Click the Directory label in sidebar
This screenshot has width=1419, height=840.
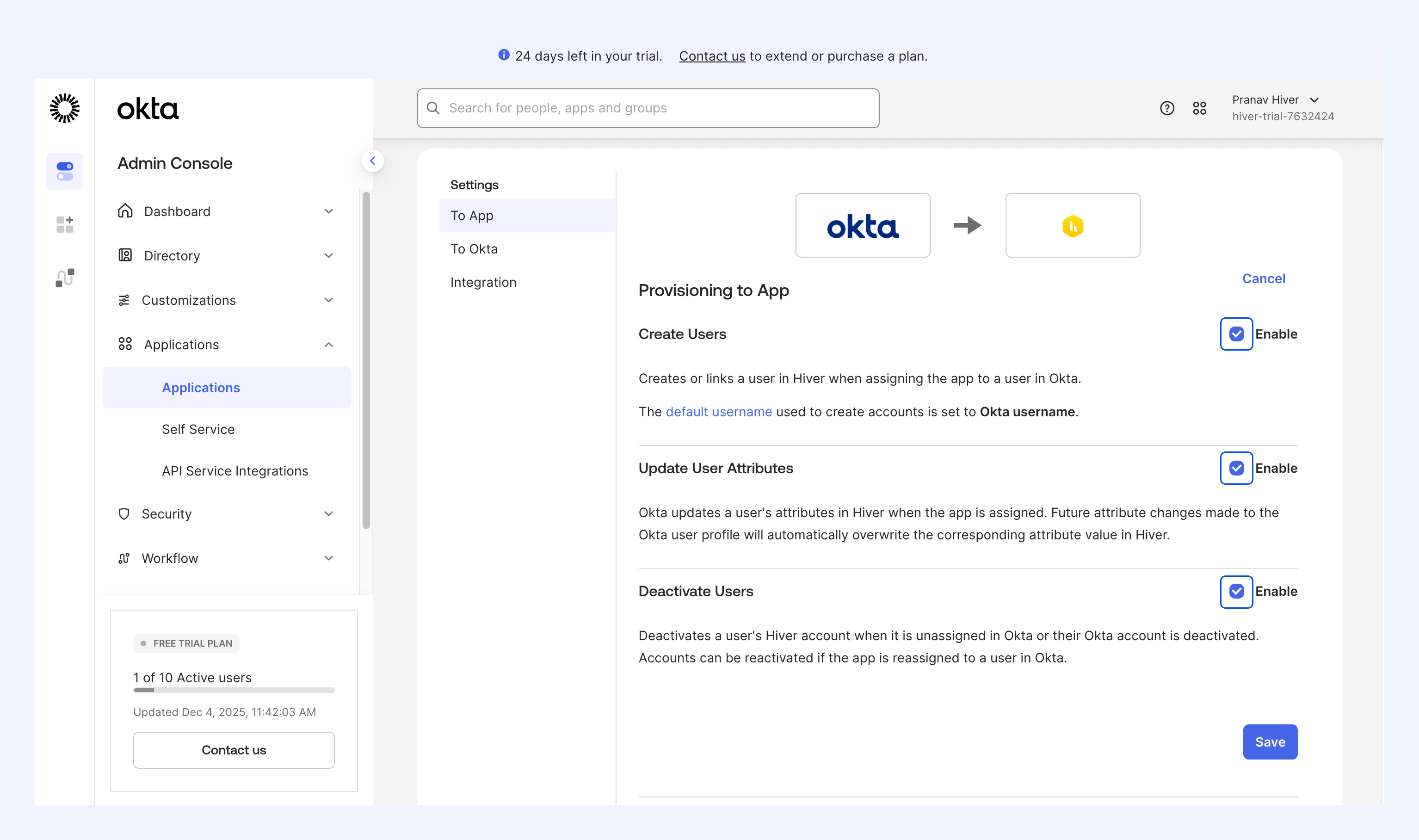172,256
